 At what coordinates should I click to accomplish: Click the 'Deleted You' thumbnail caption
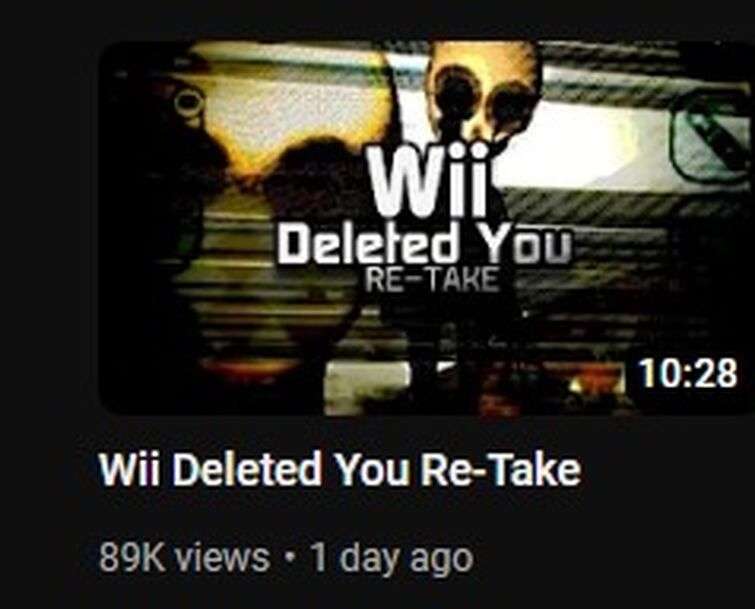pos(425,246)
